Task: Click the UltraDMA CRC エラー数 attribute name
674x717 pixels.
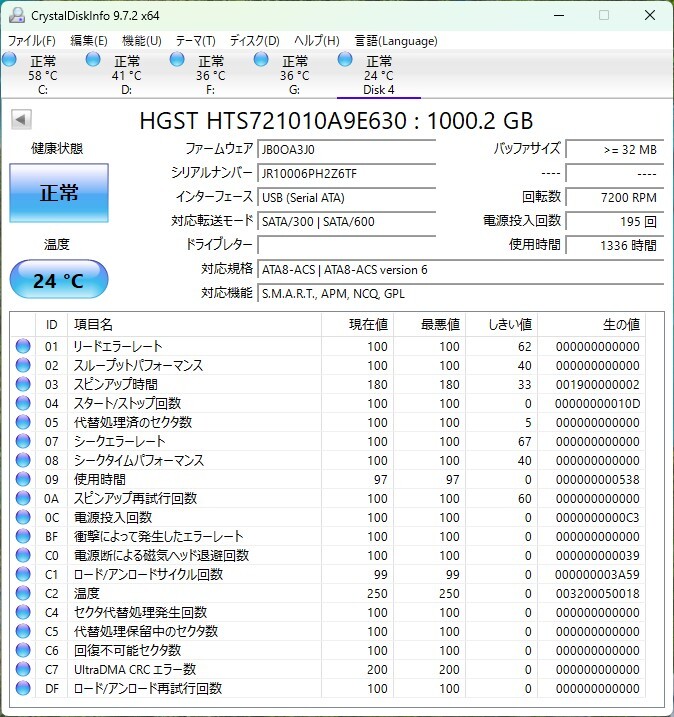Action: 135,669
